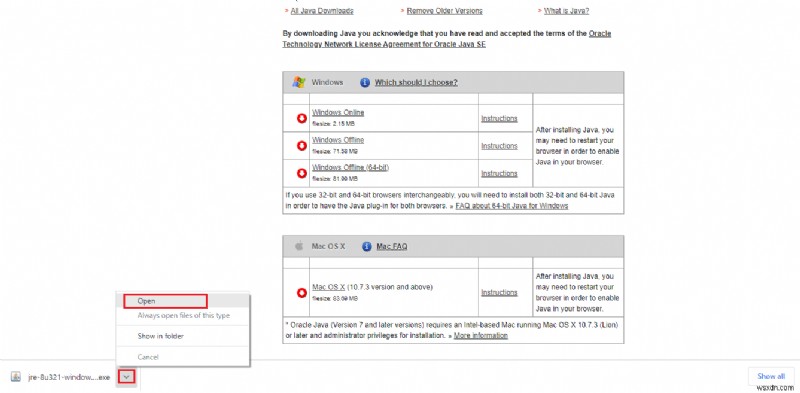Open Instructions link for Windows Offline 71 MB row
800x393 pixels.
tap(499, 146)
